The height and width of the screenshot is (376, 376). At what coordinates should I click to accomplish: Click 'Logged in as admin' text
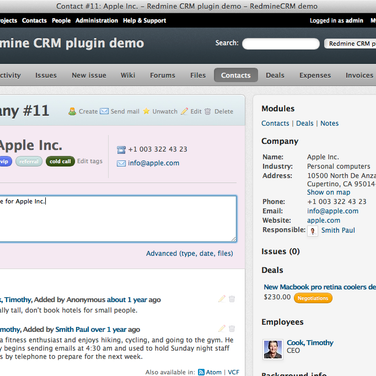(x=336, y=21)
